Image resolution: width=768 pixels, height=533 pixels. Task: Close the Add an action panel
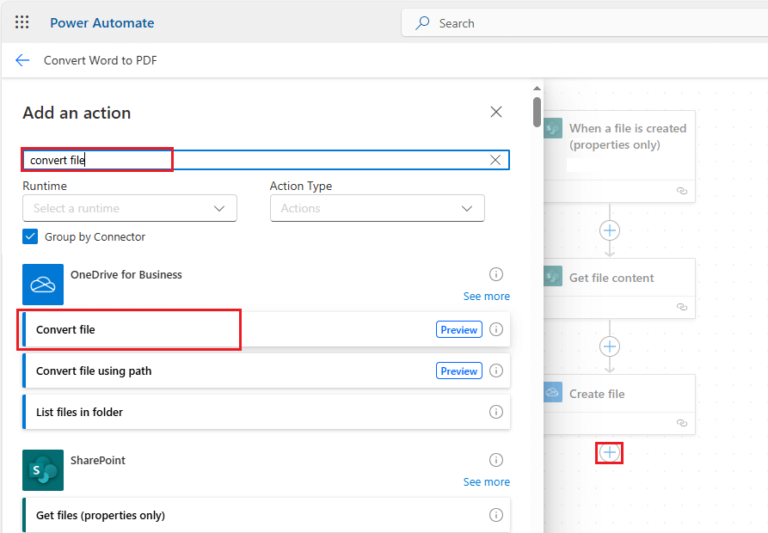click(496, 112)
